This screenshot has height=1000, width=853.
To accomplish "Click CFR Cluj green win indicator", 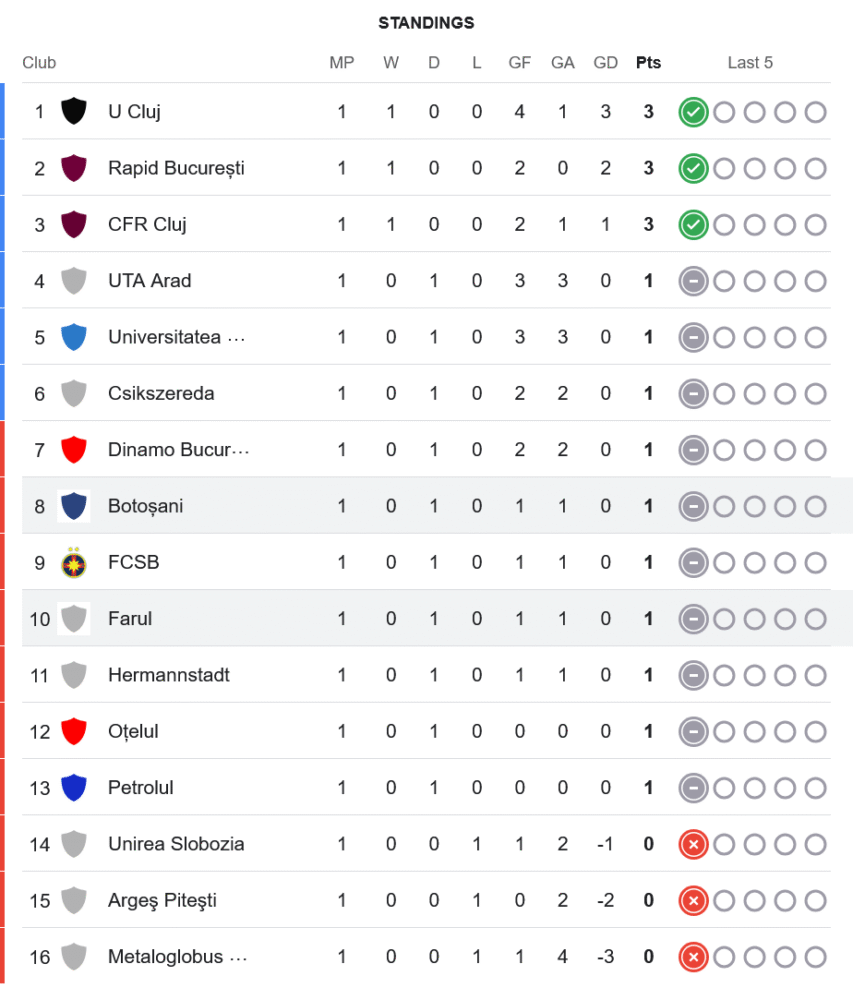I will [693, 225].
